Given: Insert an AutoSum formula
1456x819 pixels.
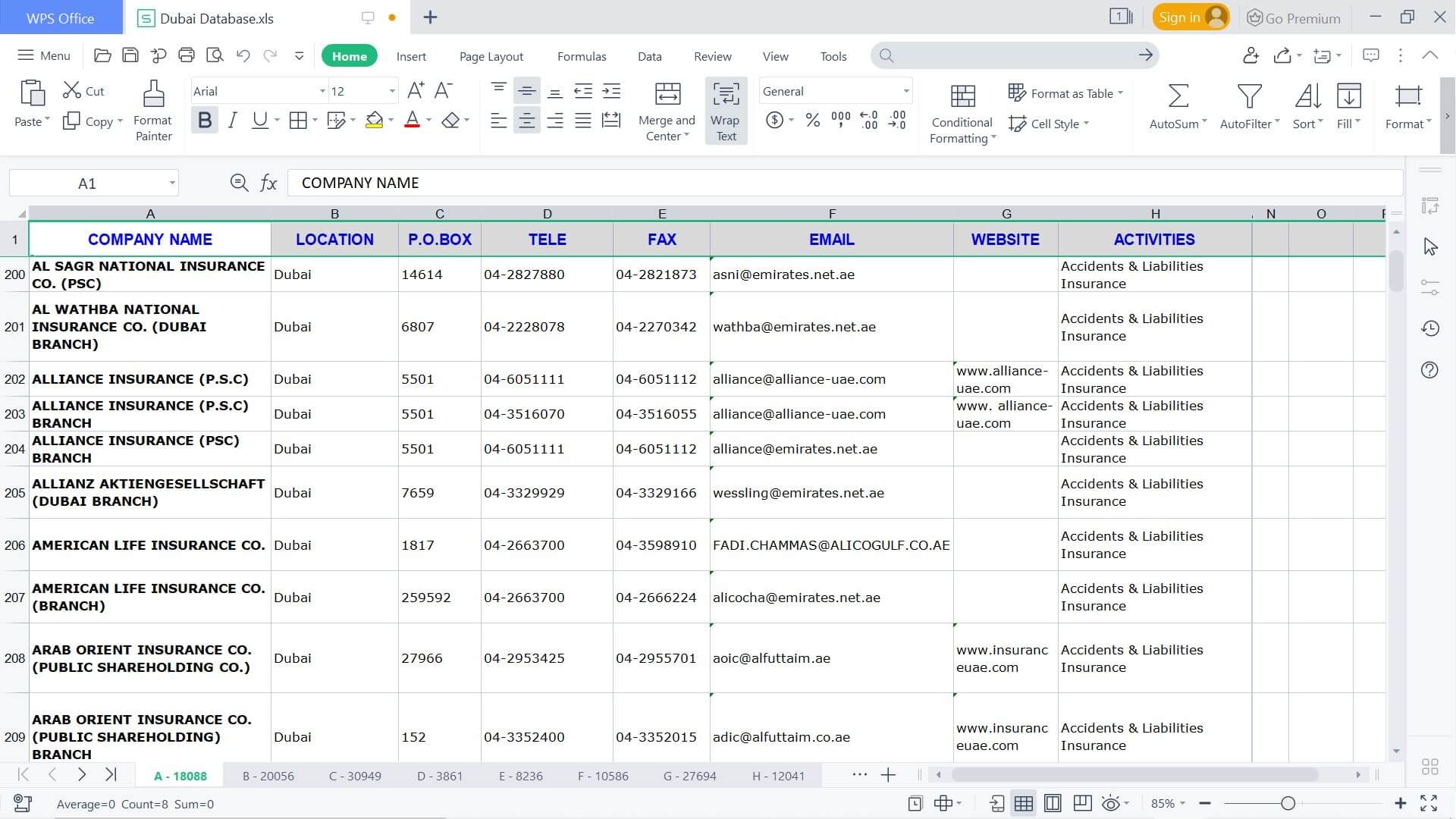Looking at the screenshot, I should pos(1176,106).
